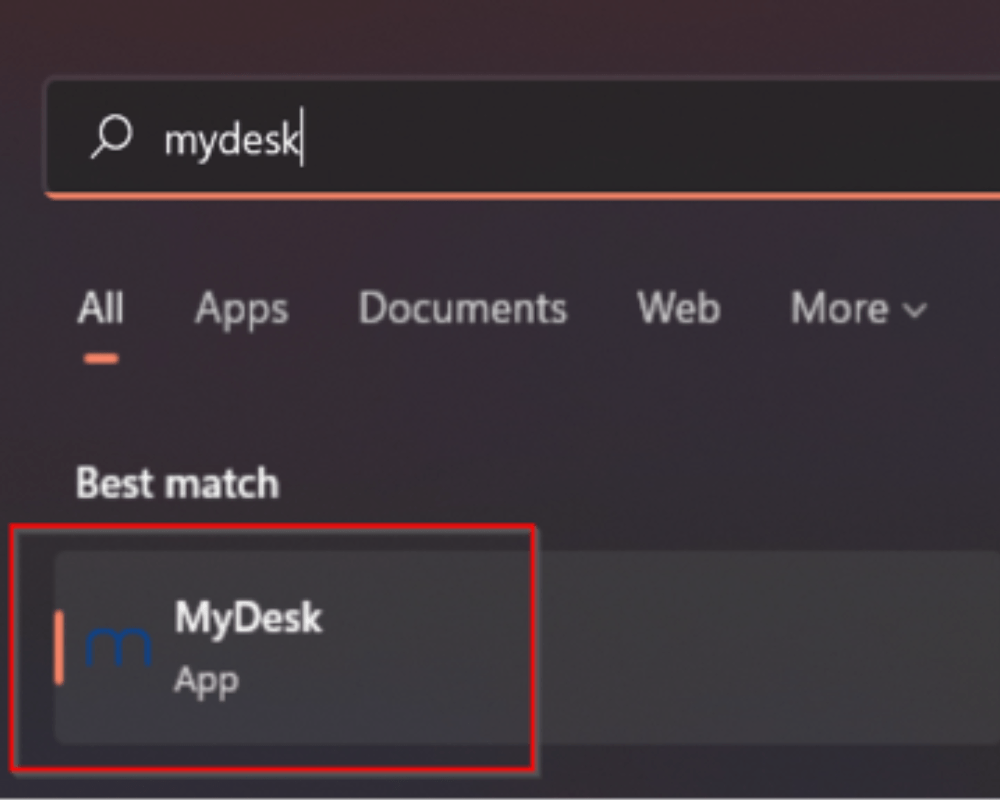Tap the orange accent bar beside MyDesk
Image resolution: width=1000 pixels, height=800 pixels.
[x=60, y=645]
